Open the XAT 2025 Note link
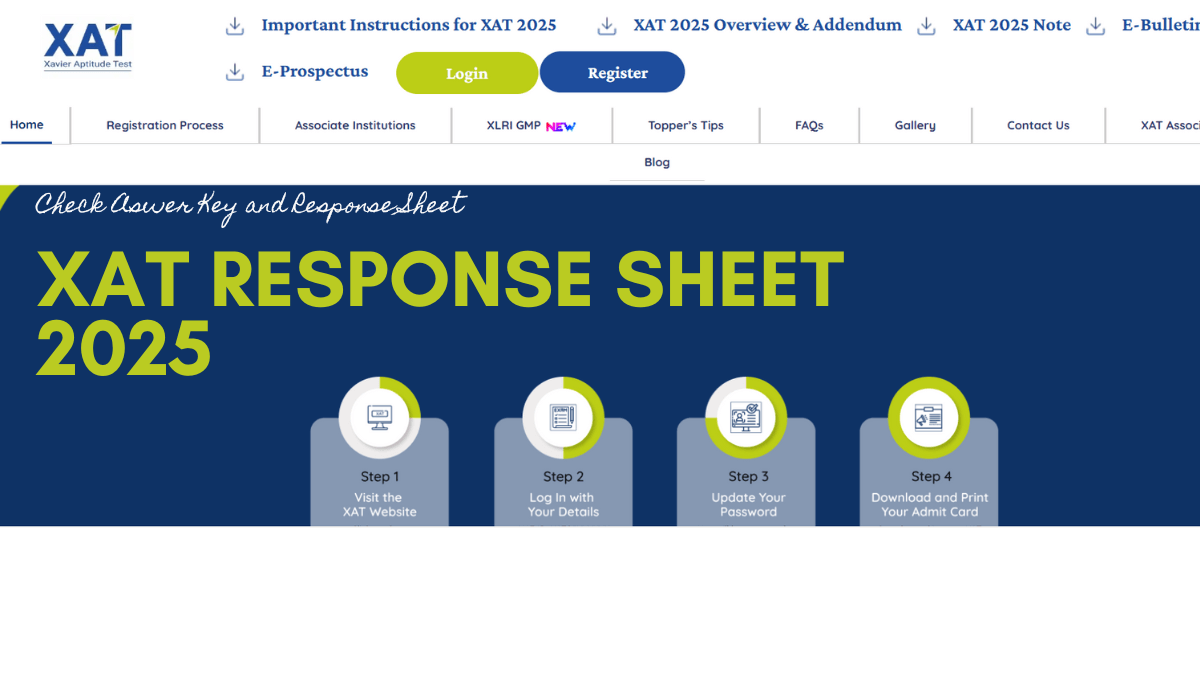1200x675 pixels. (1012, 25)
